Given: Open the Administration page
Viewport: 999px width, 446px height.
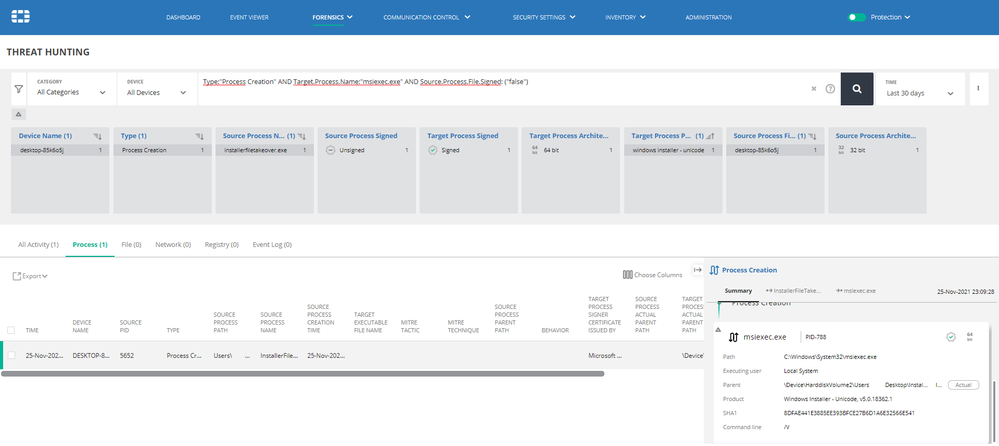Looking at the screenshot, I should pyautogui.click(x=708, y=17).
